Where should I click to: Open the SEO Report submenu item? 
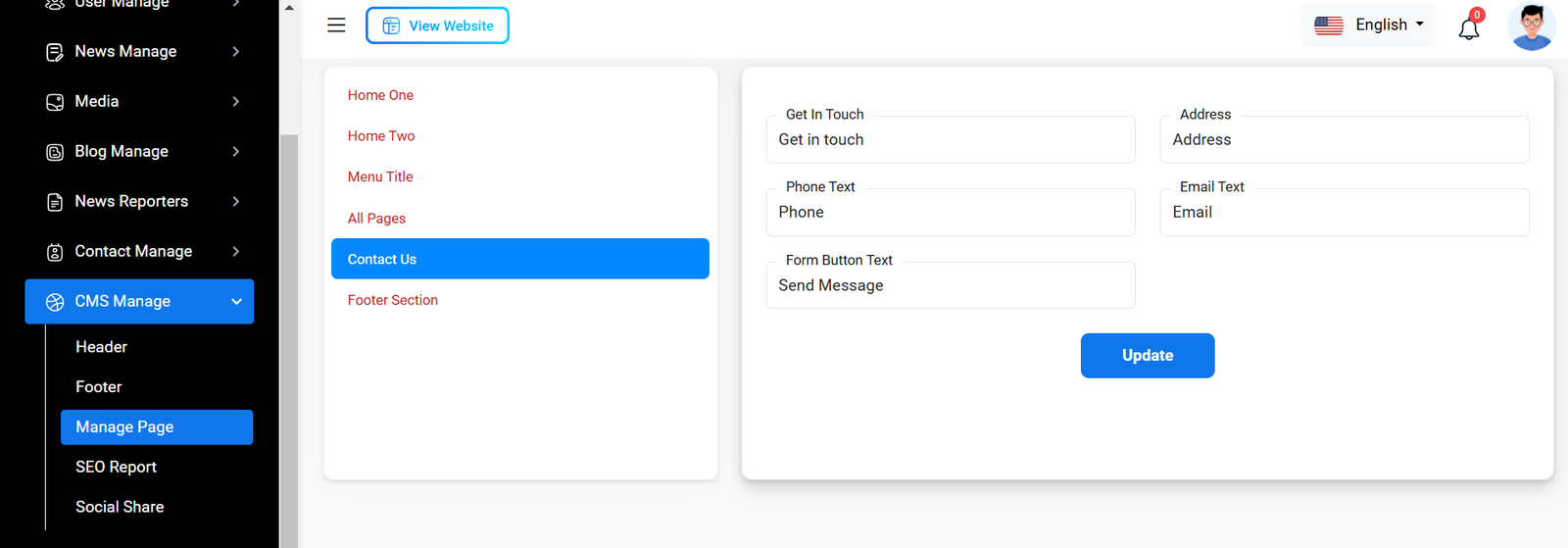coord(116,467)
